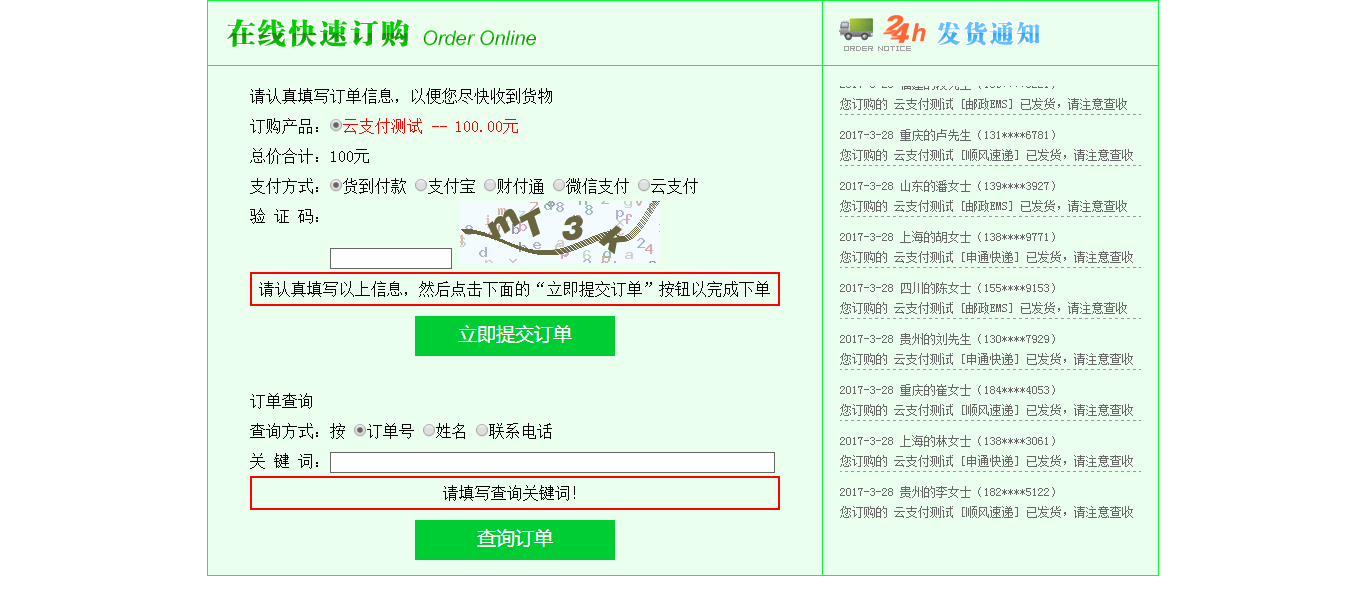Select the 货到付款 payment option
This screenshot has width=1366, height=602.
pos(336,185)
